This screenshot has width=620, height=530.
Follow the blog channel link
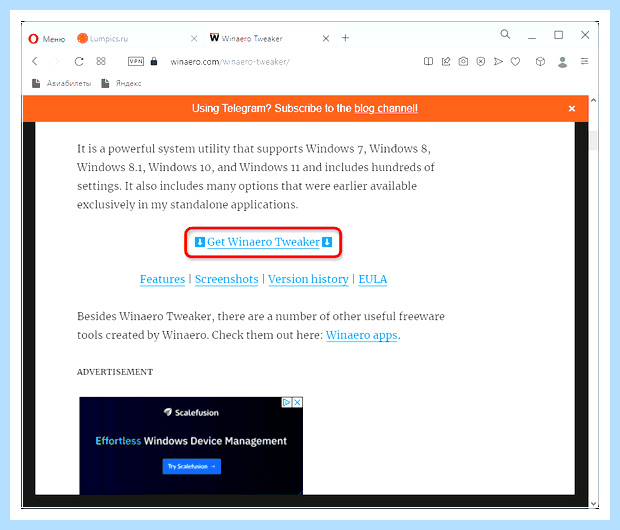(x=386, y=108)
